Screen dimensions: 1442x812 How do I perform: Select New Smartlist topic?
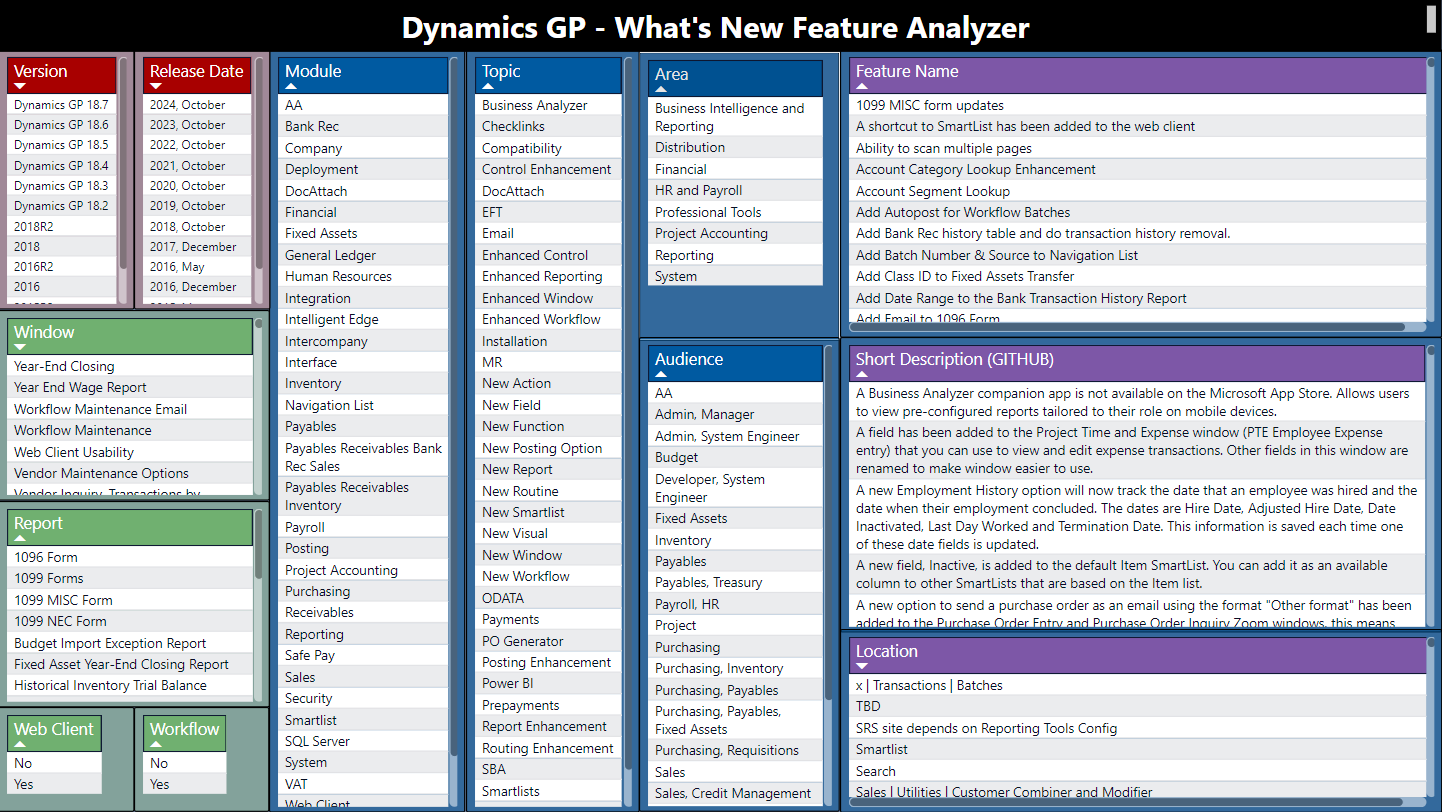[x=548, y=512]
